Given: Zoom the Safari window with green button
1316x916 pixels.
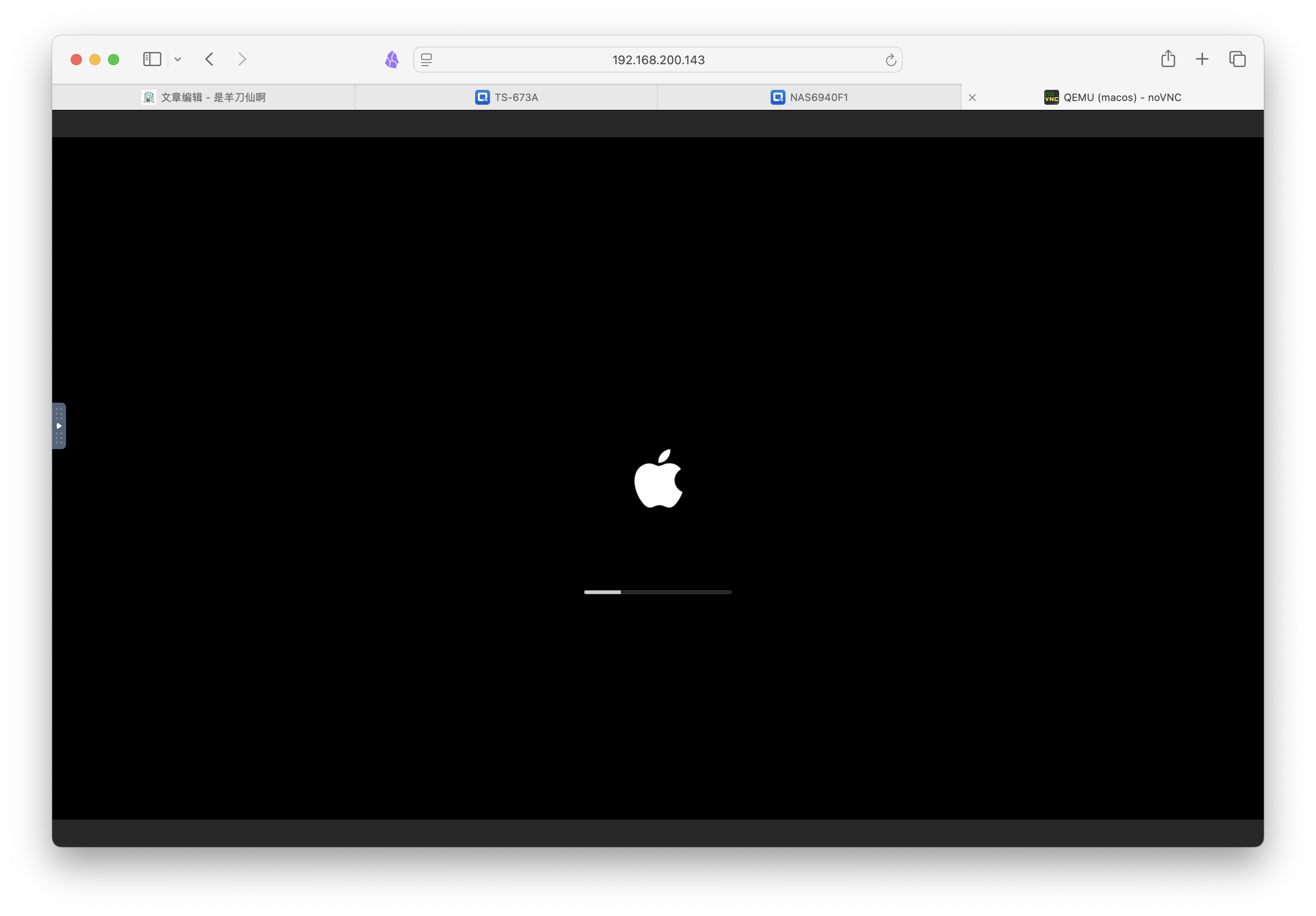Looking at the screenshot, I should click(x=114, y=60).
